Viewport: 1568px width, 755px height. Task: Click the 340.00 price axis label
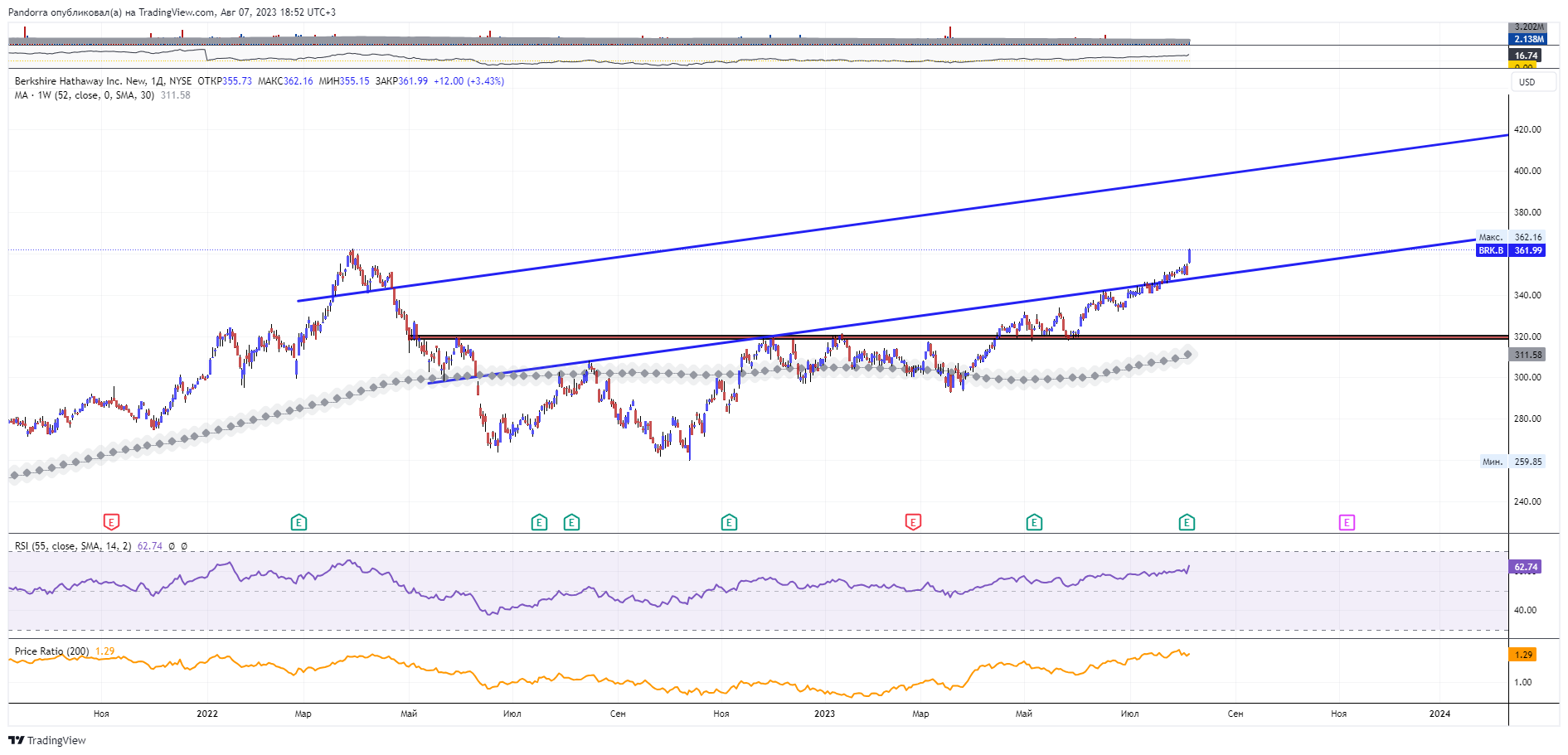1527,295
